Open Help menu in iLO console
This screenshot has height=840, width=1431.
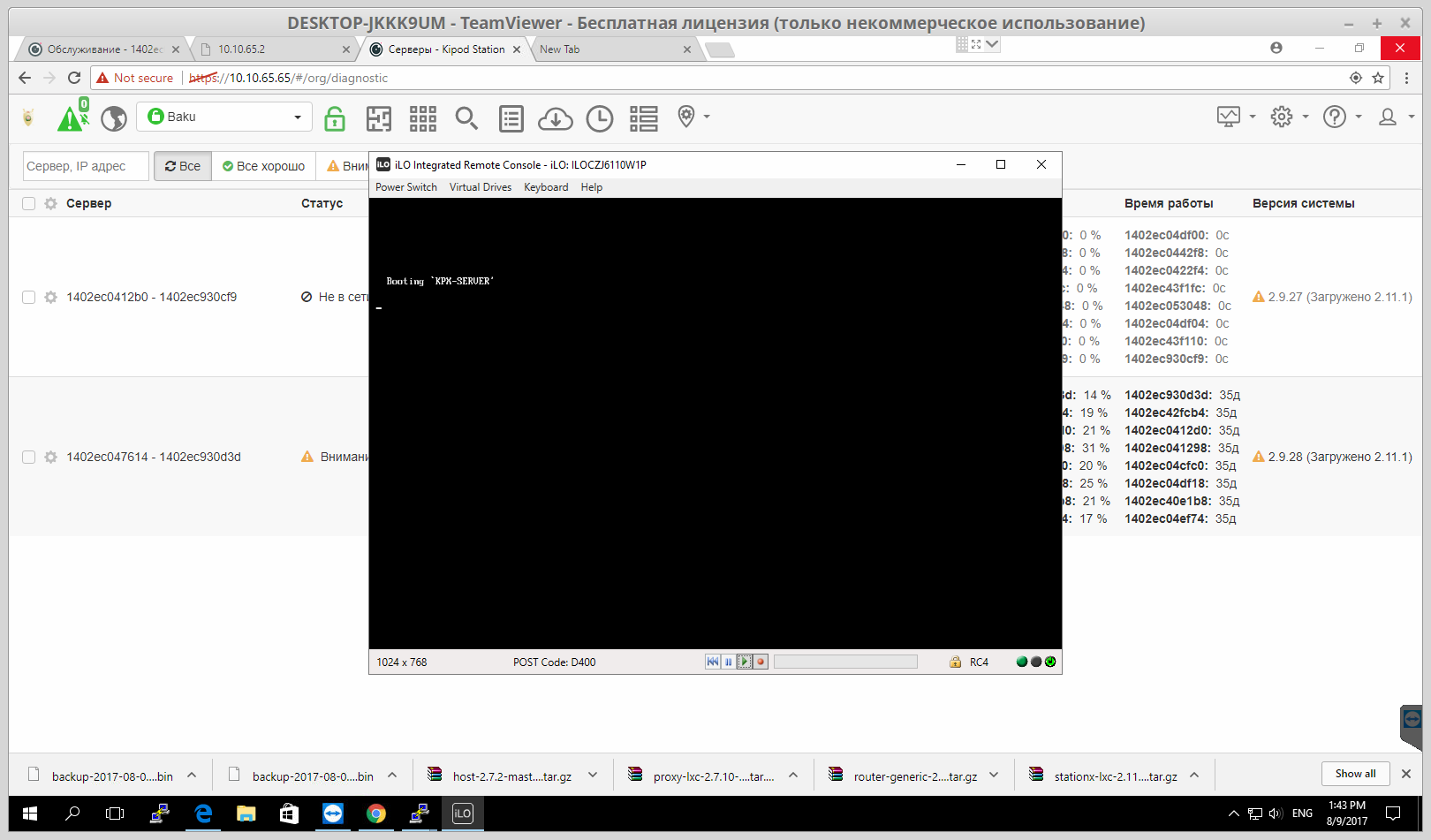592,187
